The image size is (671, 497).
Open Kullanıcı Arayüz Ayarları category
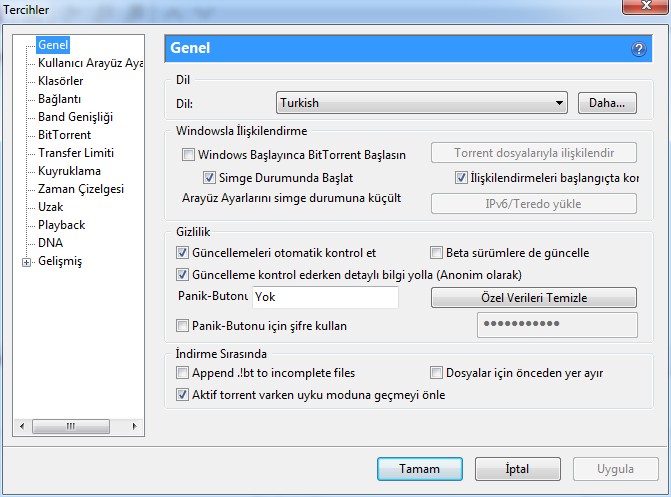[x=90, y=63]
